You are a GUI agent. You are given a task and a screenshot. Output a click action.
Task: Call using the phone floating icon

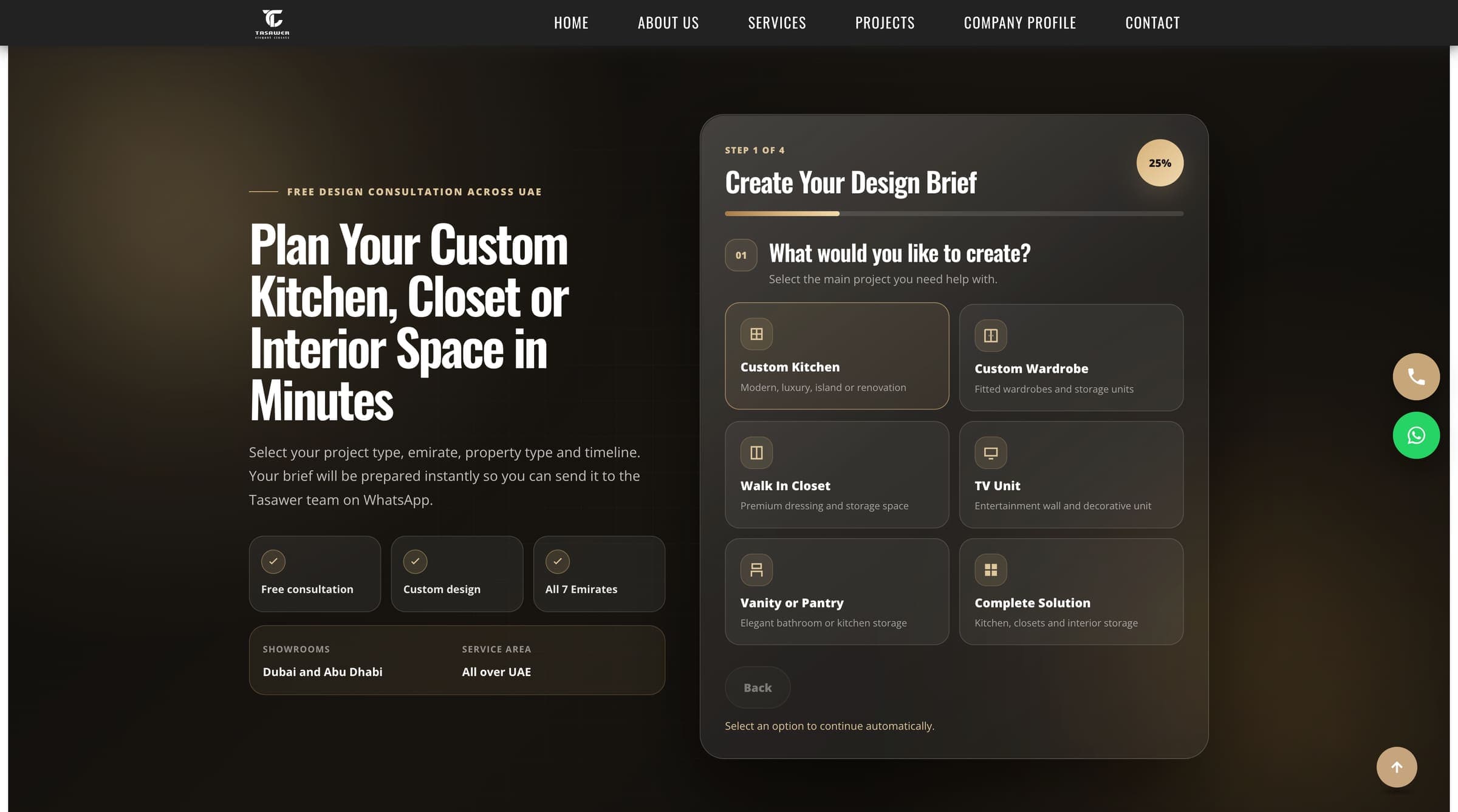tap(1416, 377)
